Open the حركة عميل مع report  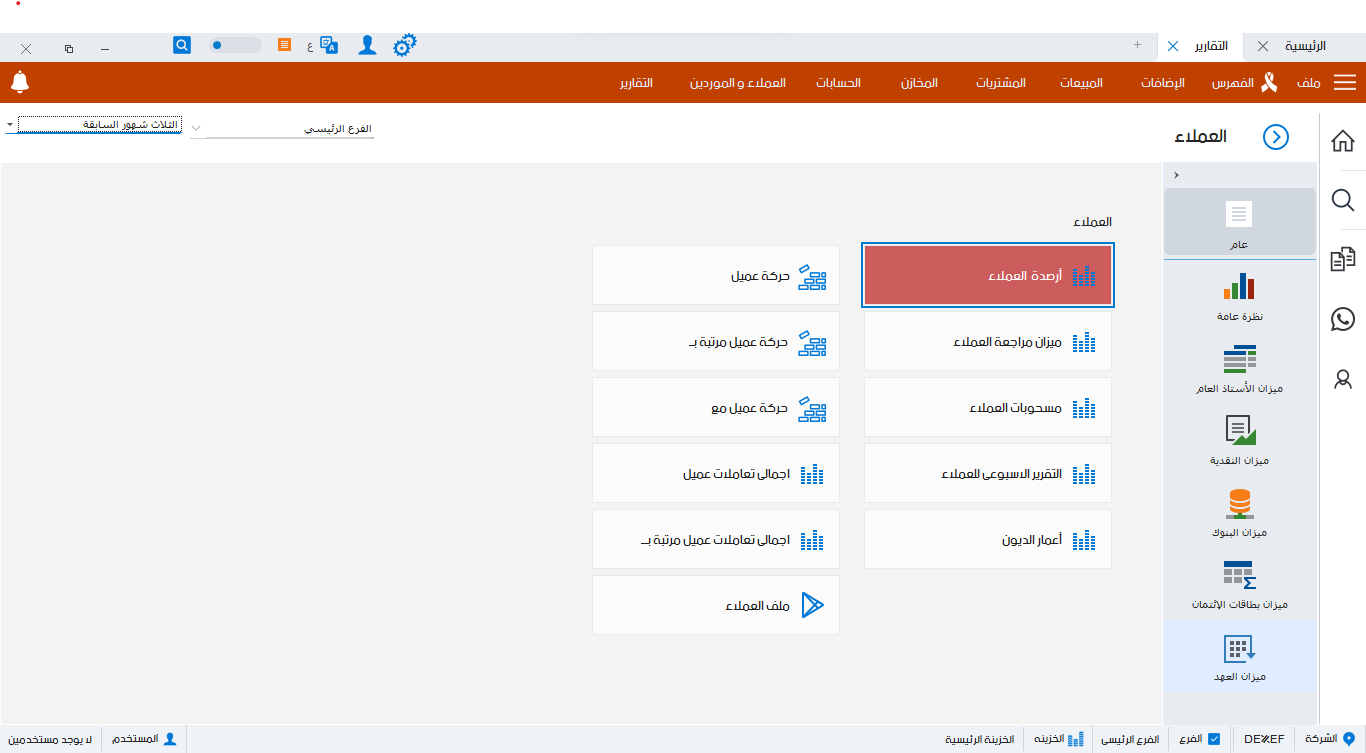tap(716, 407)
